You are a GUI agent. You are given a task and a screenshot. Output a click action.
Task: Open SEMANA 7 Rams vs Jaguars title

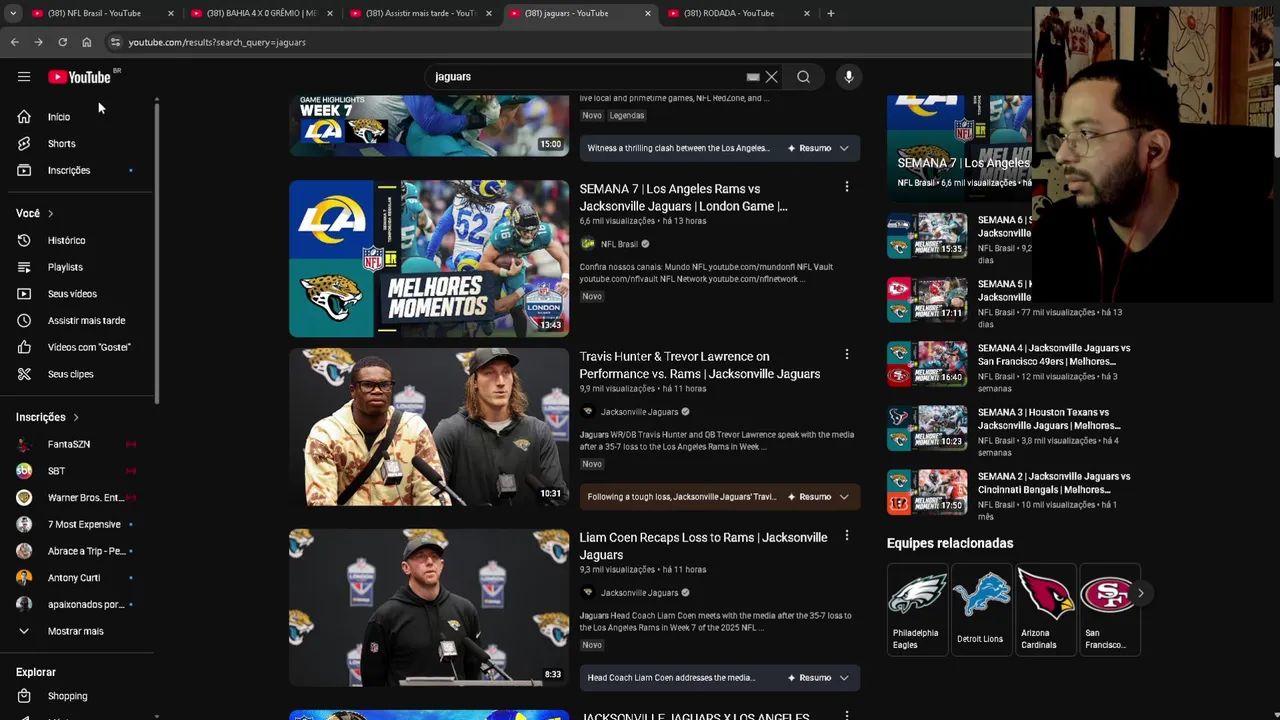pos(683,197)
